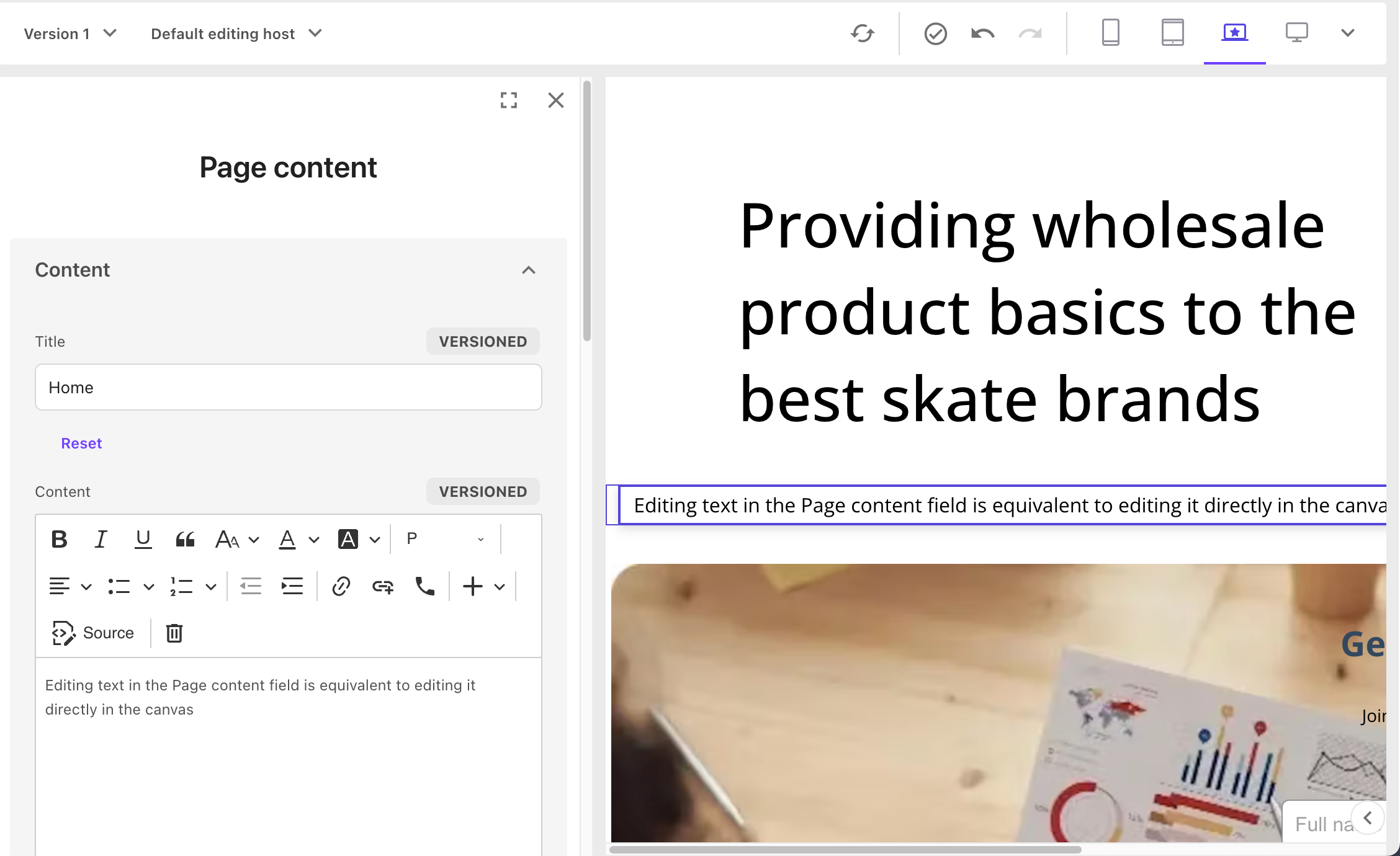Viewport: 1400px width, 856px height.
Task: Click the internal link icon
Action: click(x=383, y=586)
